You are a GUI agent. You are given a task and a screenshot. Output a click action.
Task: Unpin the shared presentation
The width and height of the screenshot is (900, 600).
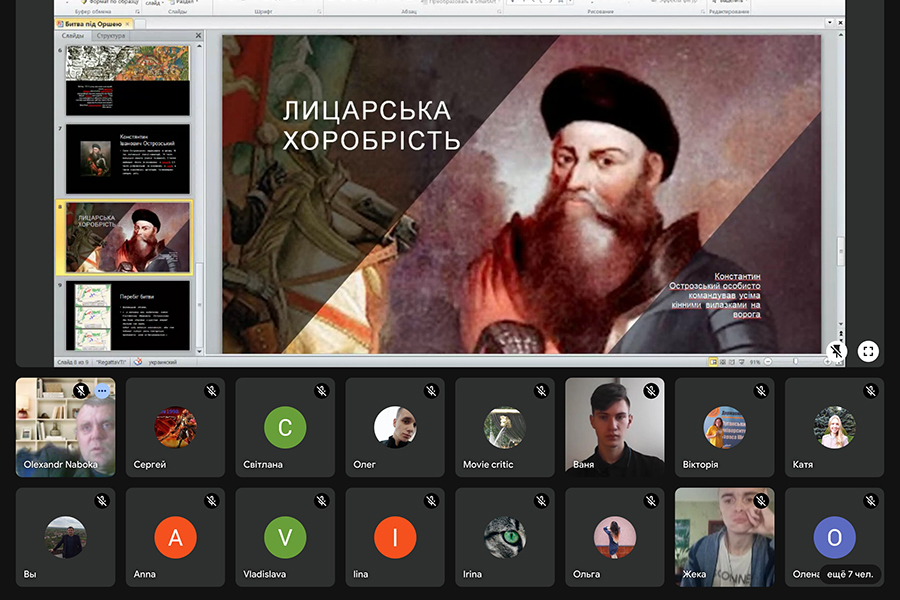click(836, 351)
